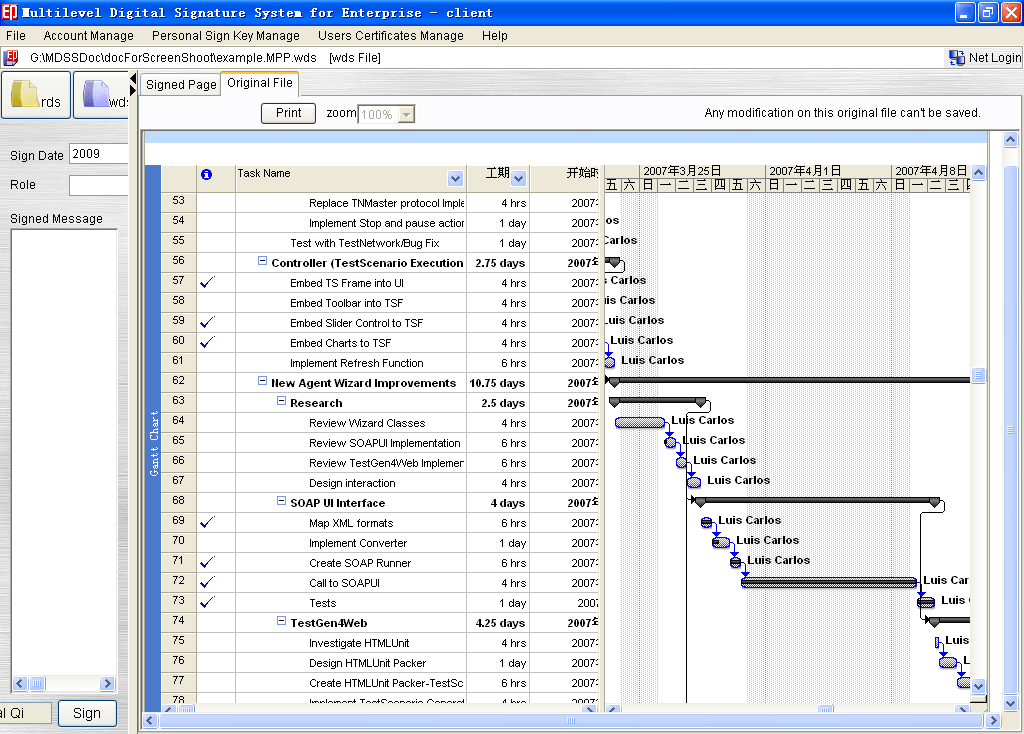Open the rds folder icon
Image resolution: width=1024 pixels, height=734 pixels.
point(36,95)
